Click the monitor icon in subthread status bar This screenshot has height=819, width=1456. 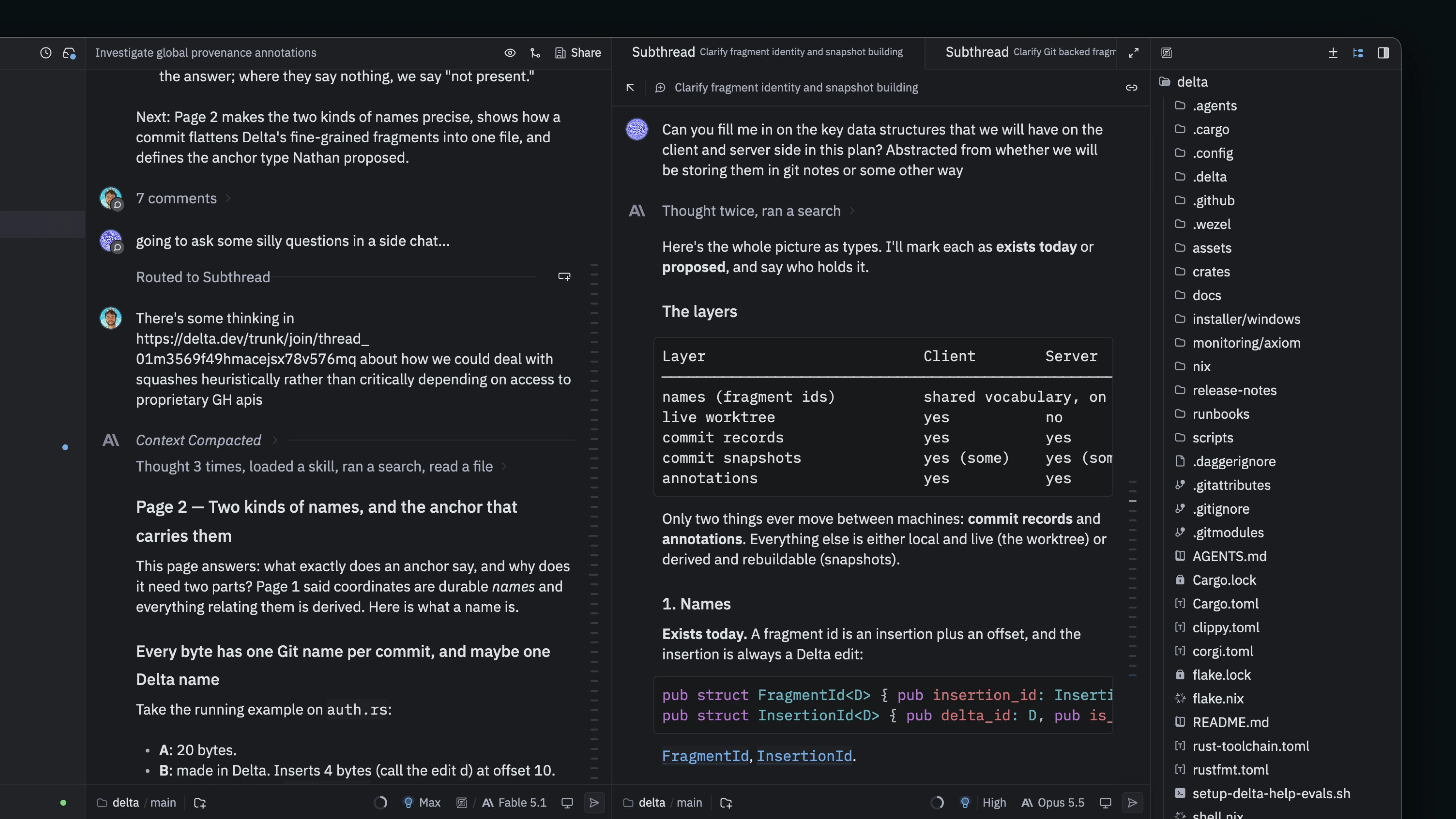click(x=1106, y=803)
